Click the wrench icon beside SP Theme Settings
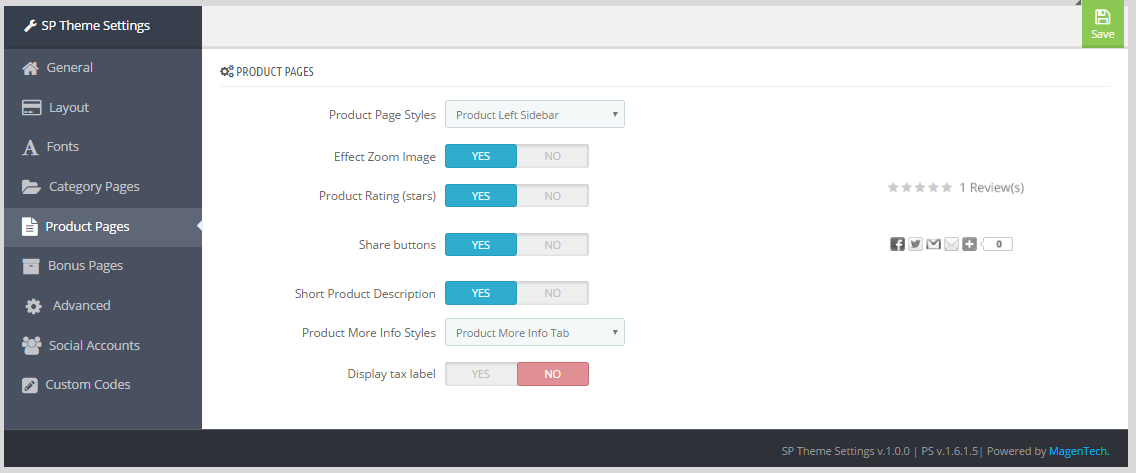The image size is (1136, 473). (x=30, y=26)
